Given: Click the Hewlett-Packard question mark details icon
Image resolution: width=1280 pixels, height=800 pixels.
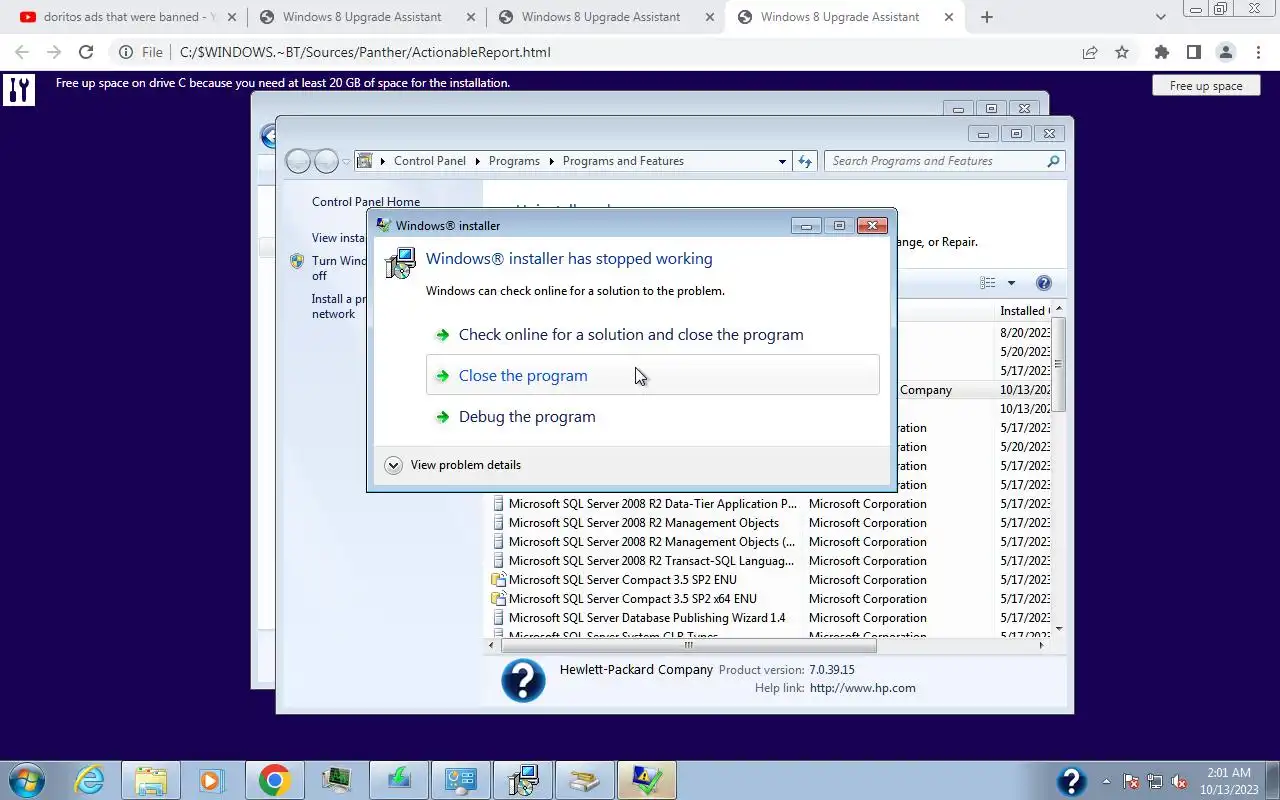Looking at the screenshot, I should (x=523, y=680).
